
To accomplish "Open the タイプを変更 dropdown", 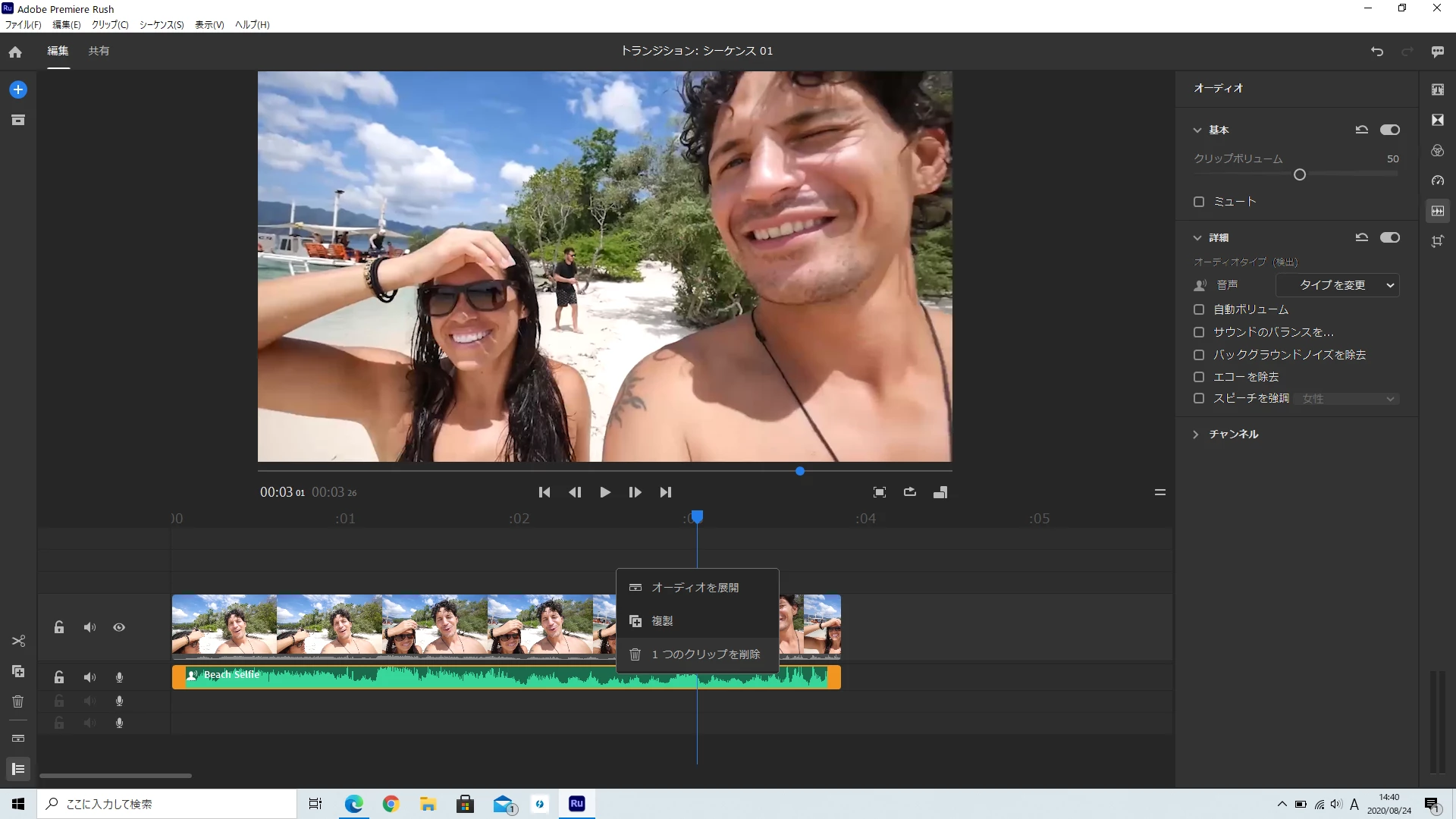I will pos(1338,285).
